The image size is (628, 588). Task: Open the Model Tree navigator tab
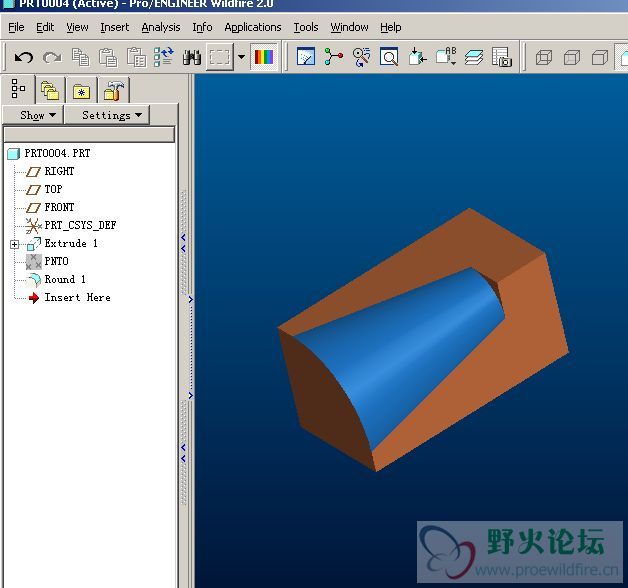(x=18, y=89)
